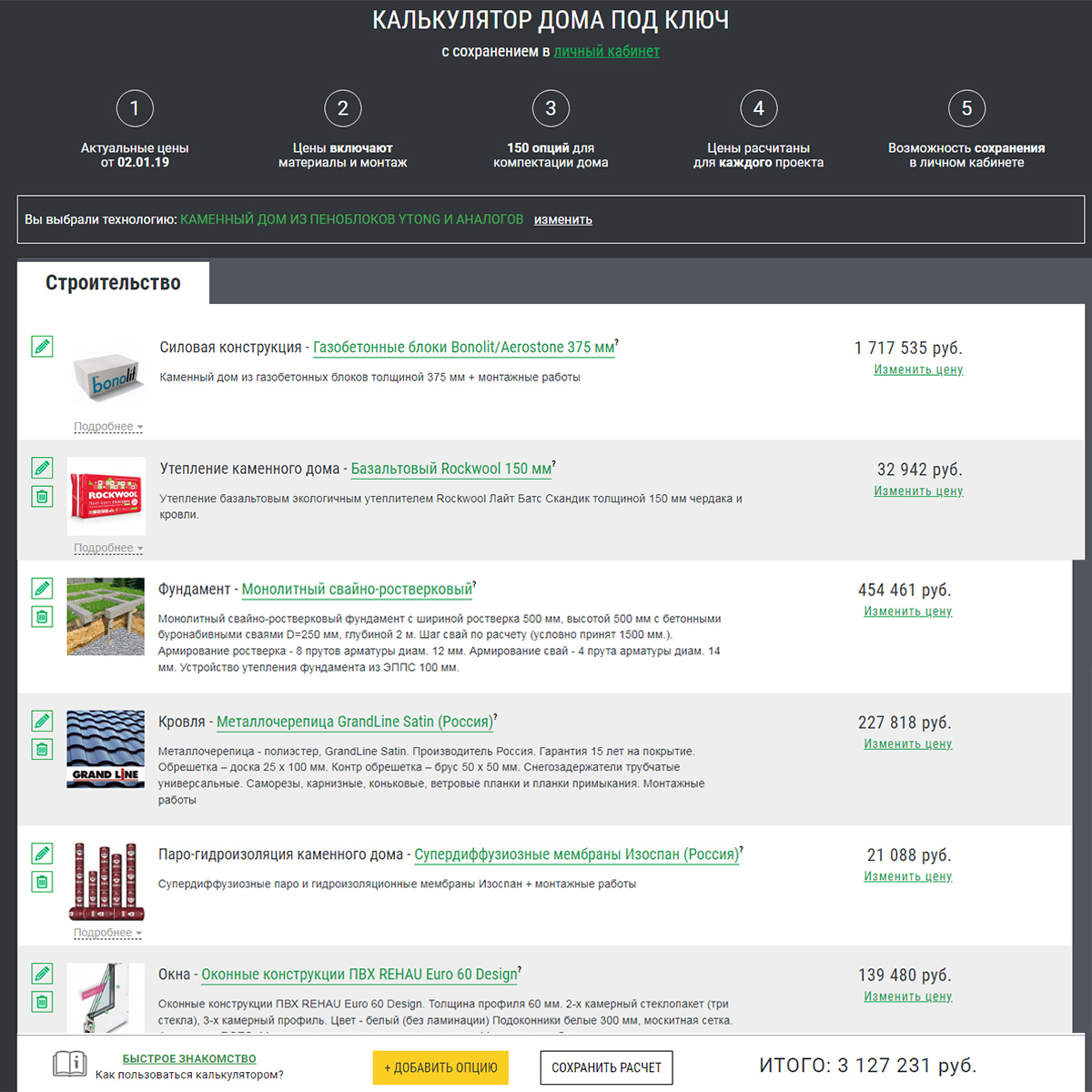Open Оконные конструкции ПВХ REHAU link
Screen dimensions: 1092x1092
(x=359, y=975)
